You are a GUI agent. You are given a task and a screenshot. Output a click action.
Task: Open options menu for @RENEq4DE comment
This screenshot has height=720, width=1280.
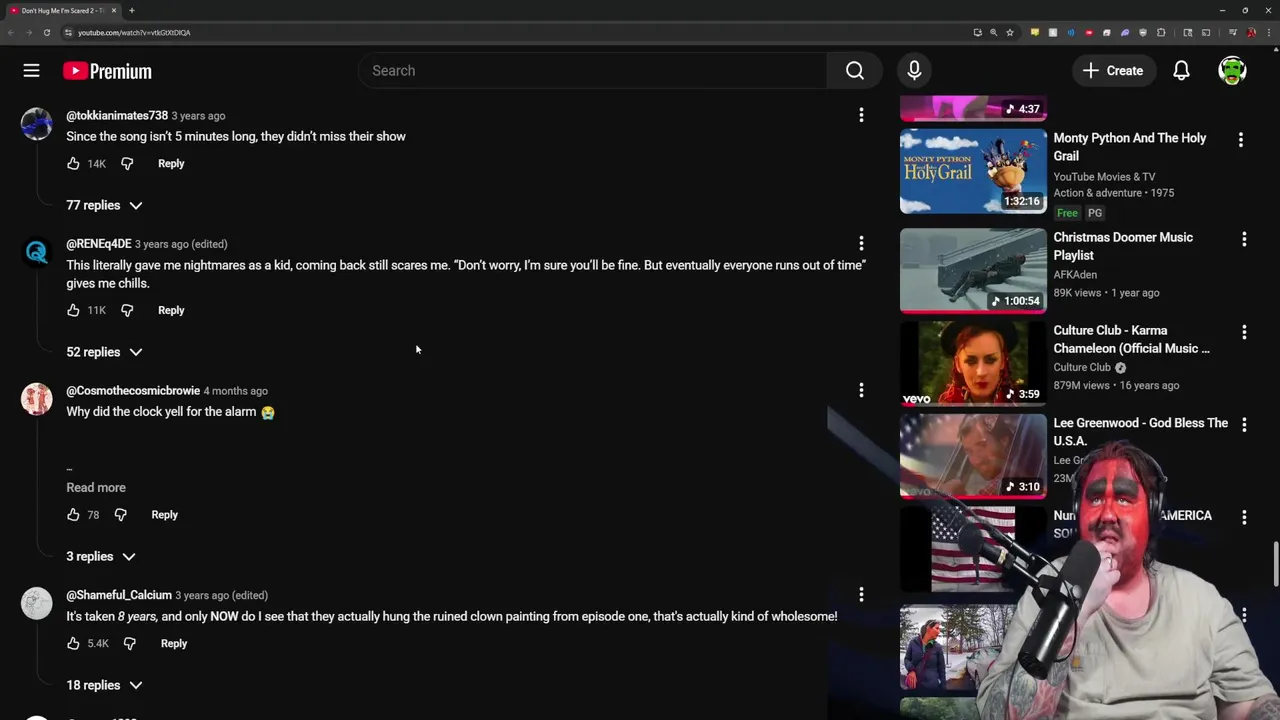click(x=861, y=243)
